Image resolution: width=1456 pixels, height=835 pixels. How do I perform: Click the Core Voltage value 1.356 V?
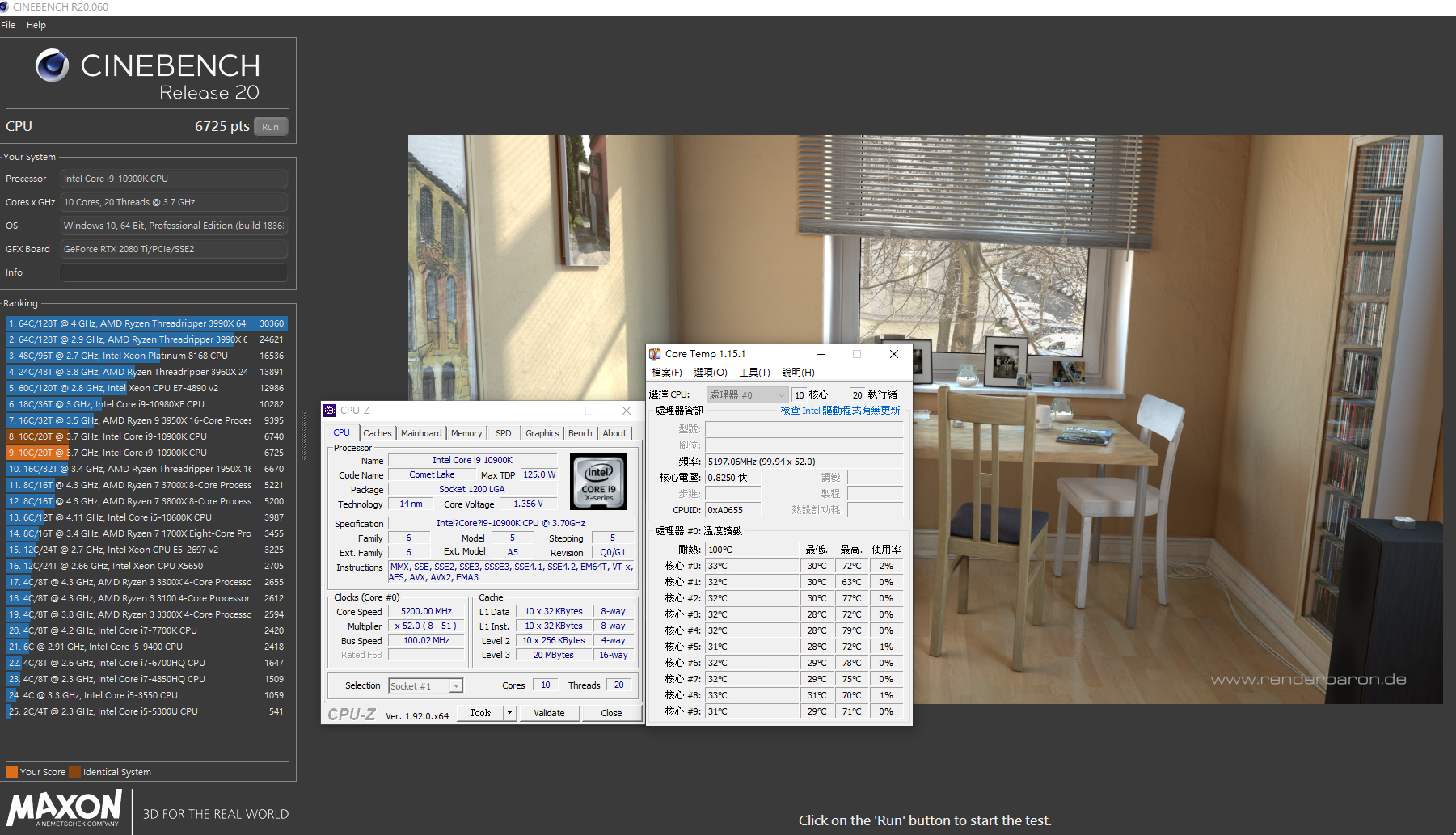click(x=528, y=504)
